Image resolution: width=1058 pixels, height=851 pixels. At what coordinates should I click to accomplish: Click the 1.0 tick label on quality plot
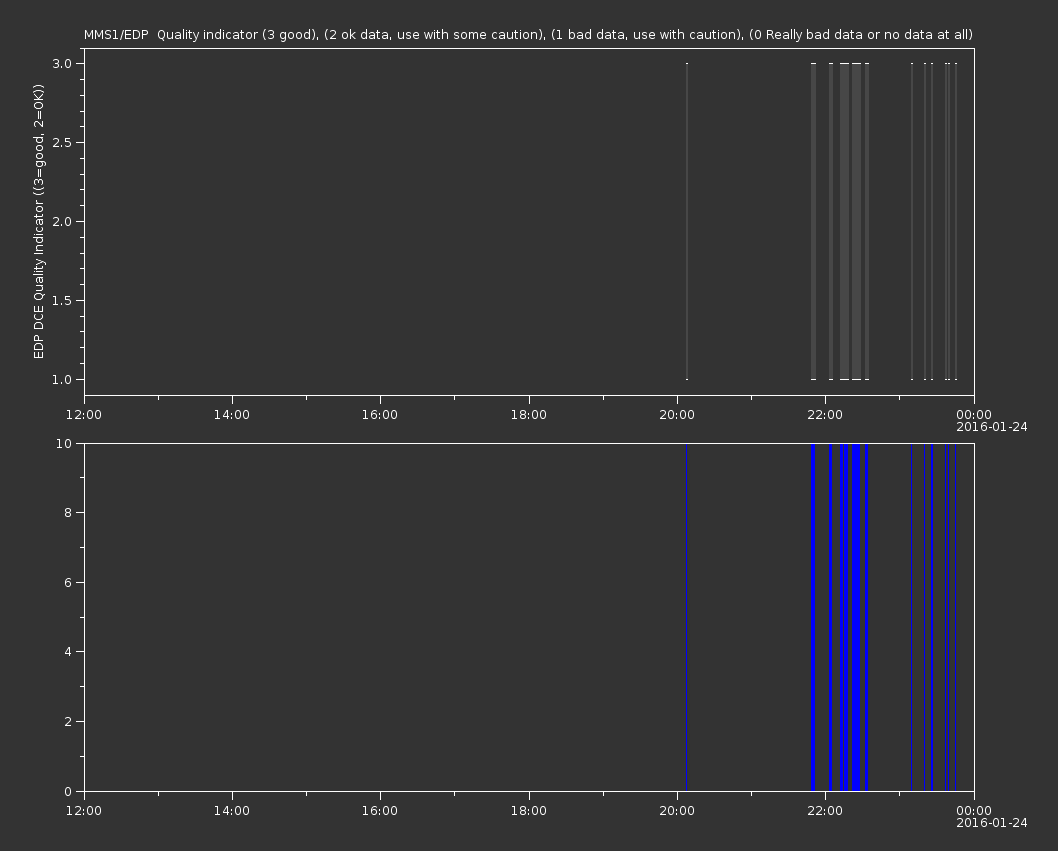(63, 379)
